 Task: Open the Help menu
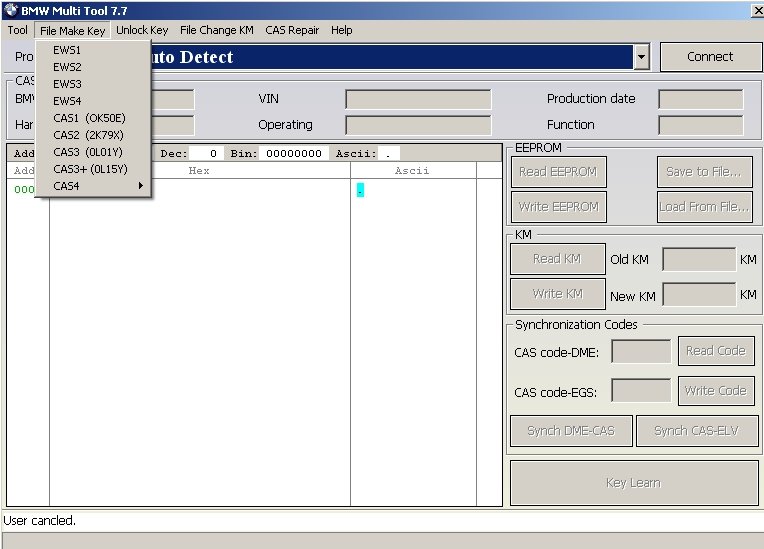pos(341,30)
